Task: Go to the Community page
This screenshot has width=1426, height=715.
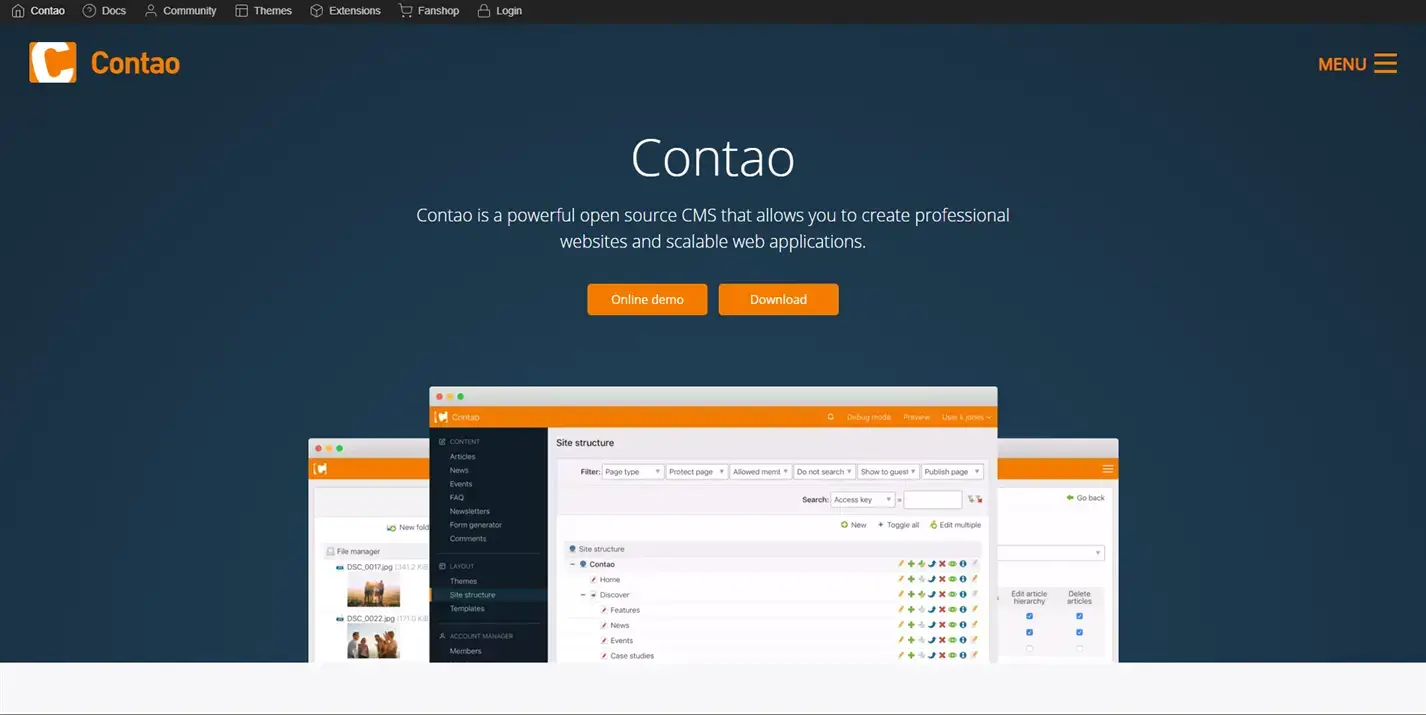Action: click(180, 11)
